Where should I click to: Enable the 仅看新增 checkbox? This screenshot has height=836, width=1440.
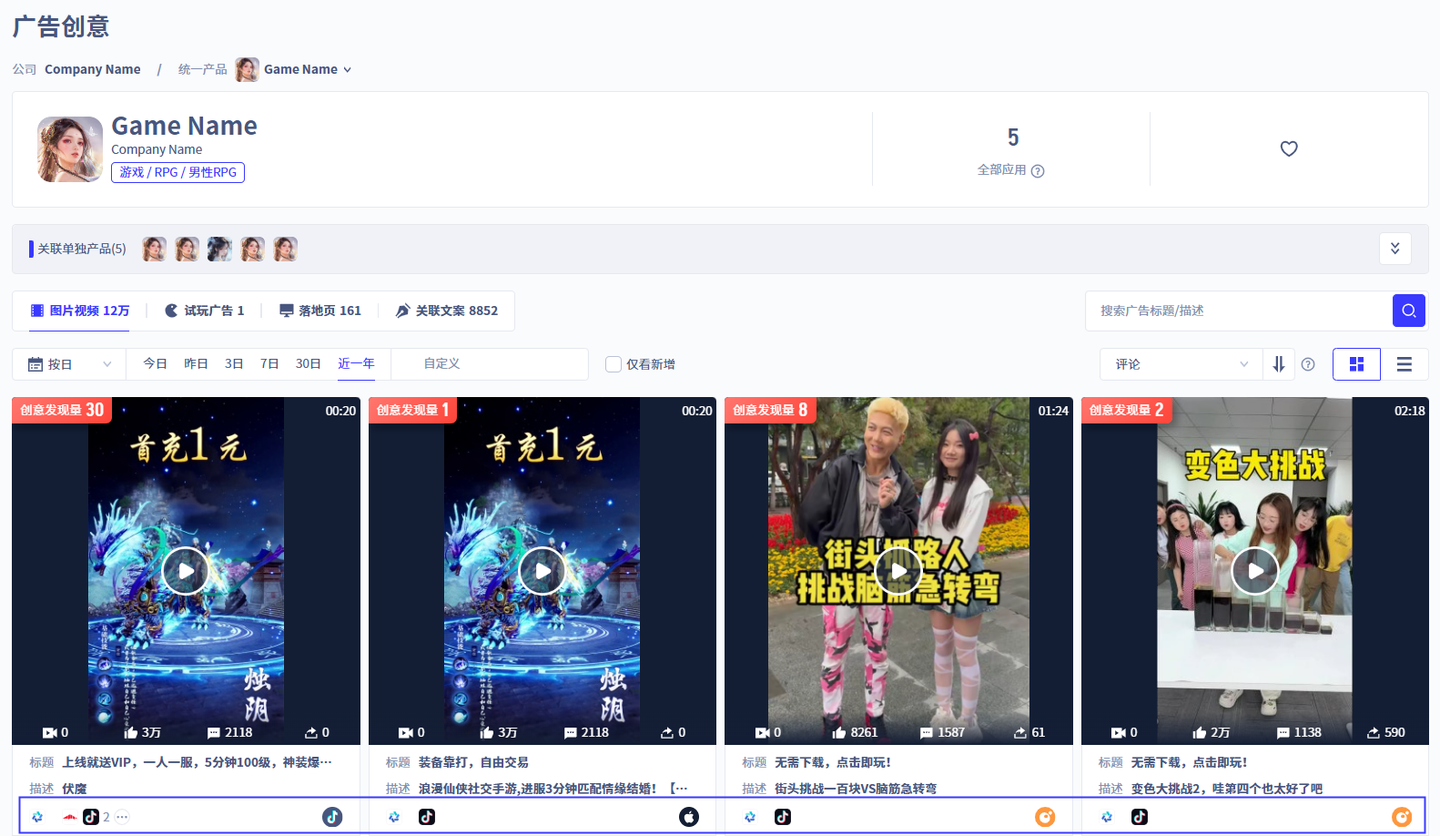click(614, 364)
